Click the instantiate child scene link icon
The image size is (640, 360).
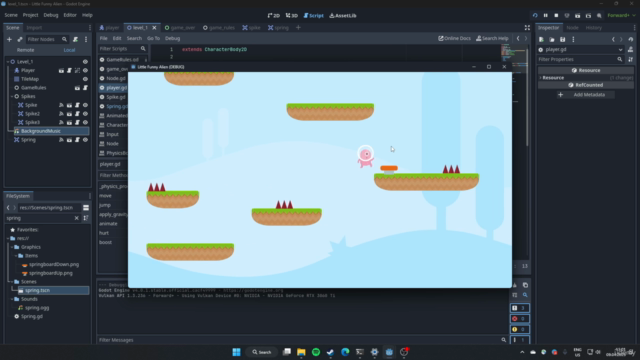pyautogui.click(x=20, y=39)
